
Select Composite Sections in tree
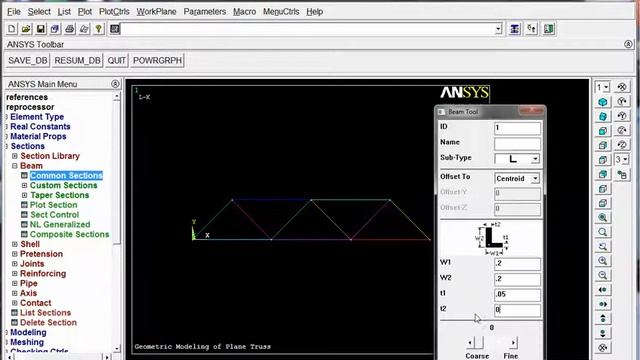coord(69,234)
